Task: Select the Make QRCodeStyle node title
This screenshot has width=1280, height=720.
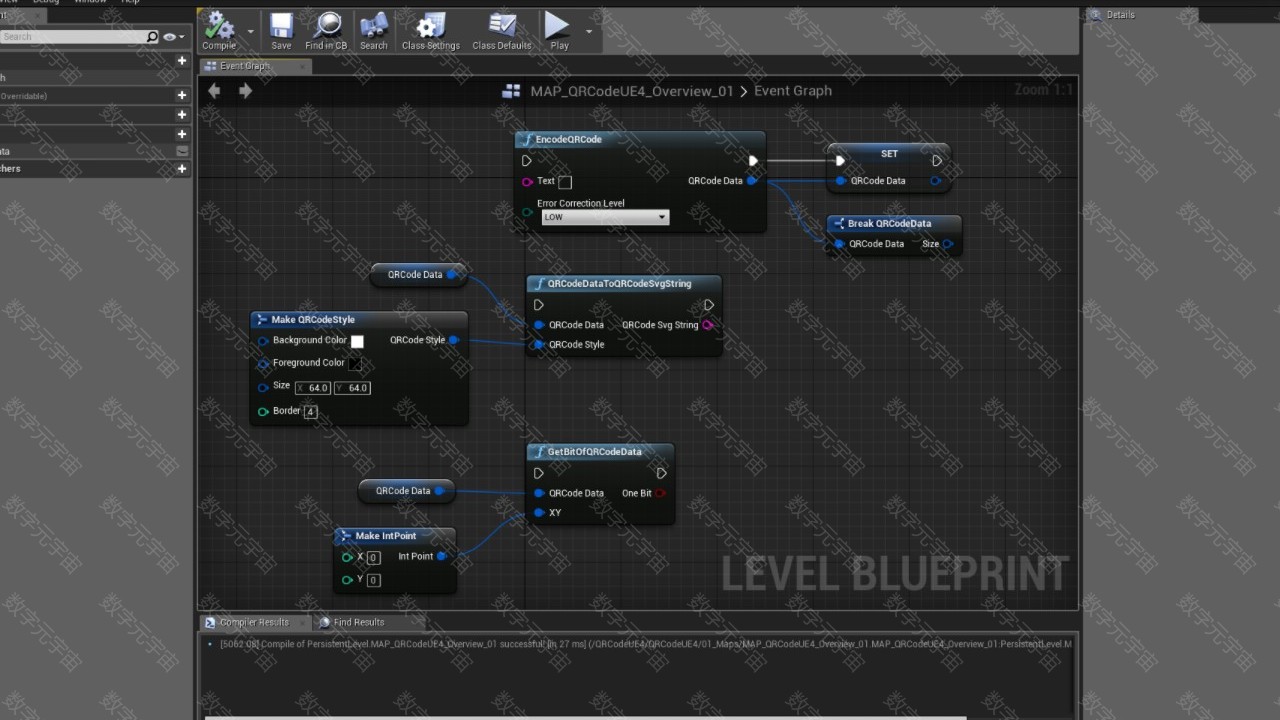Action: point(313,320)
